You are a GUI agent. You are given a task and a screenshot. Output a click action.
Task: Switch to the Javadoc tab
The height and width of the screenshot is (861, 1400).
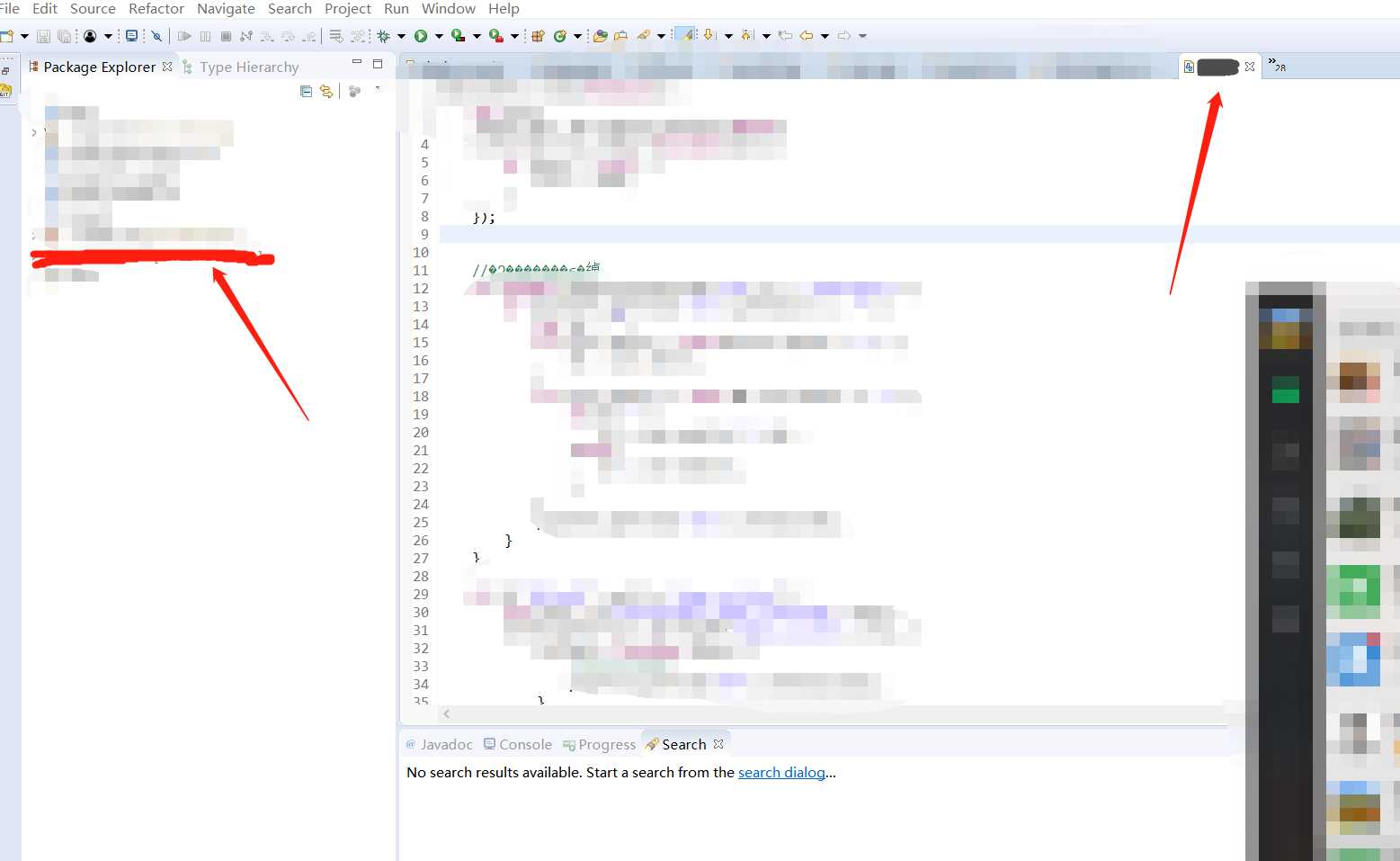pyautogui.click(x=439, y=744)
